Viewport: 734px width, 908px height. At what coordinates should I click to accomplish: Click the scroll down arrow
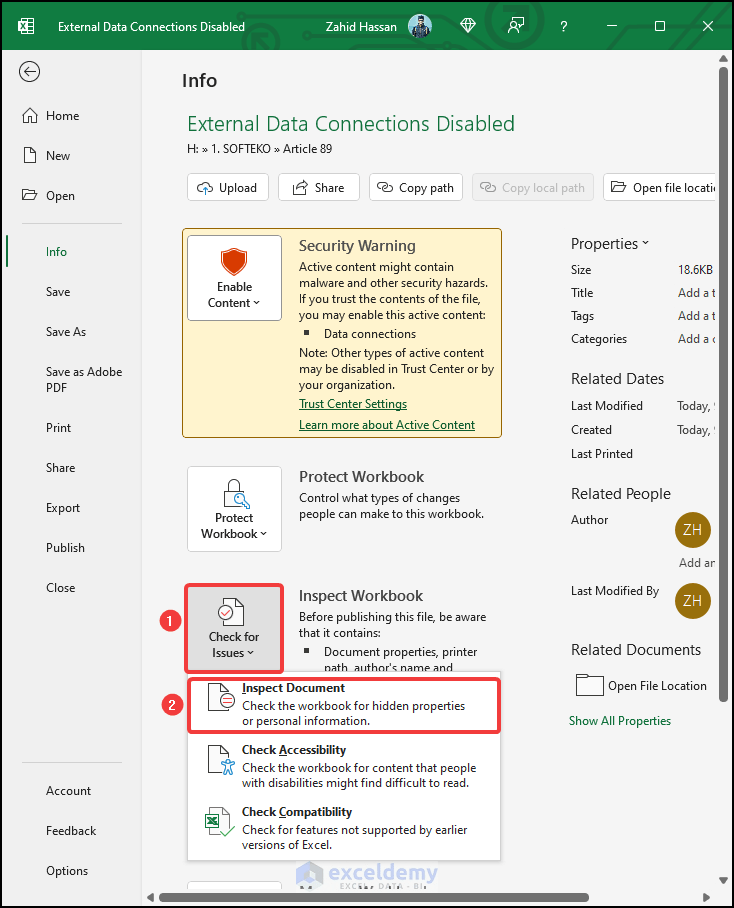723,880
